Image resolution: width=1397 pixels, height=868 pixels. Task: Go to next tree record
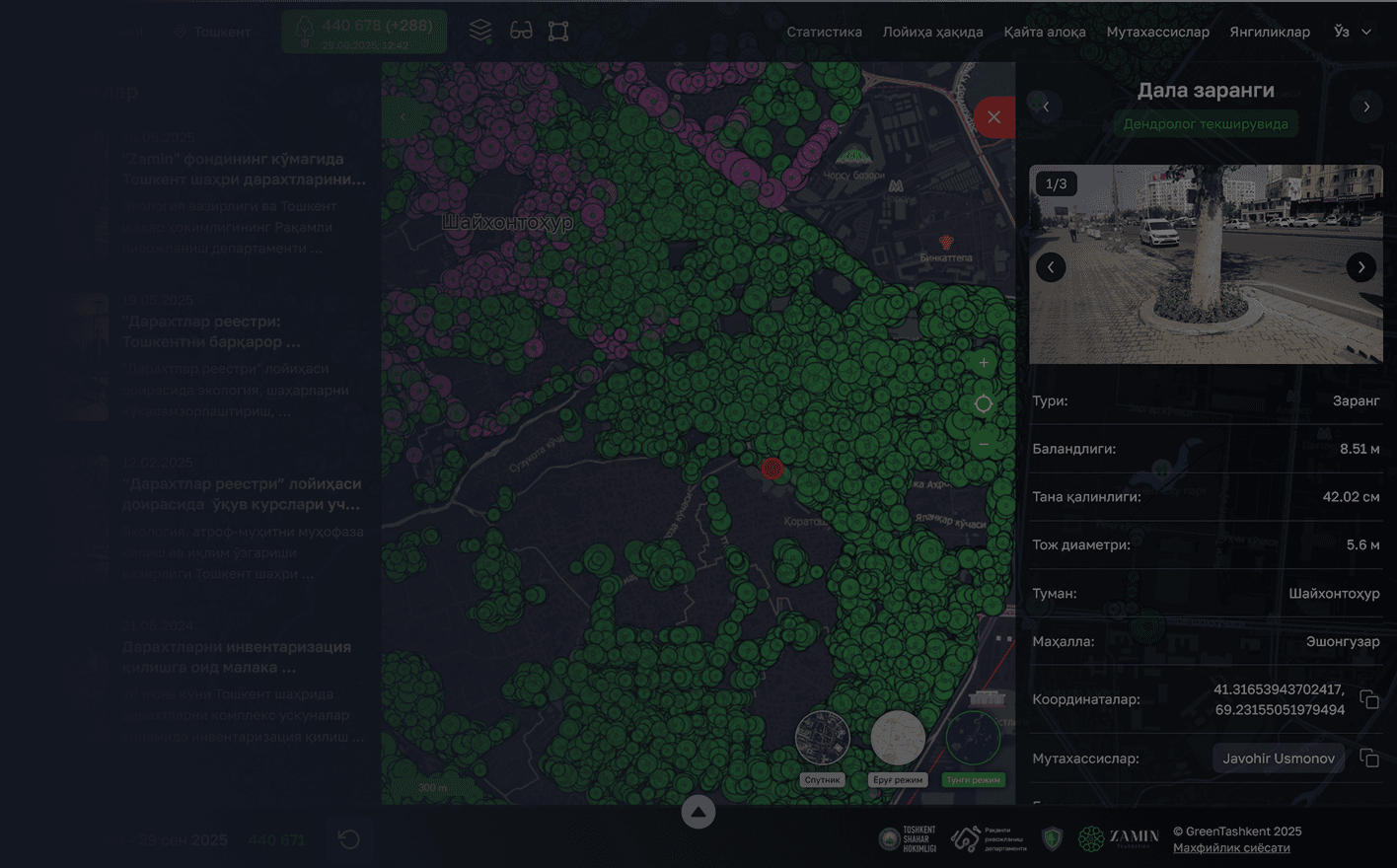(x=1365, y=107)
